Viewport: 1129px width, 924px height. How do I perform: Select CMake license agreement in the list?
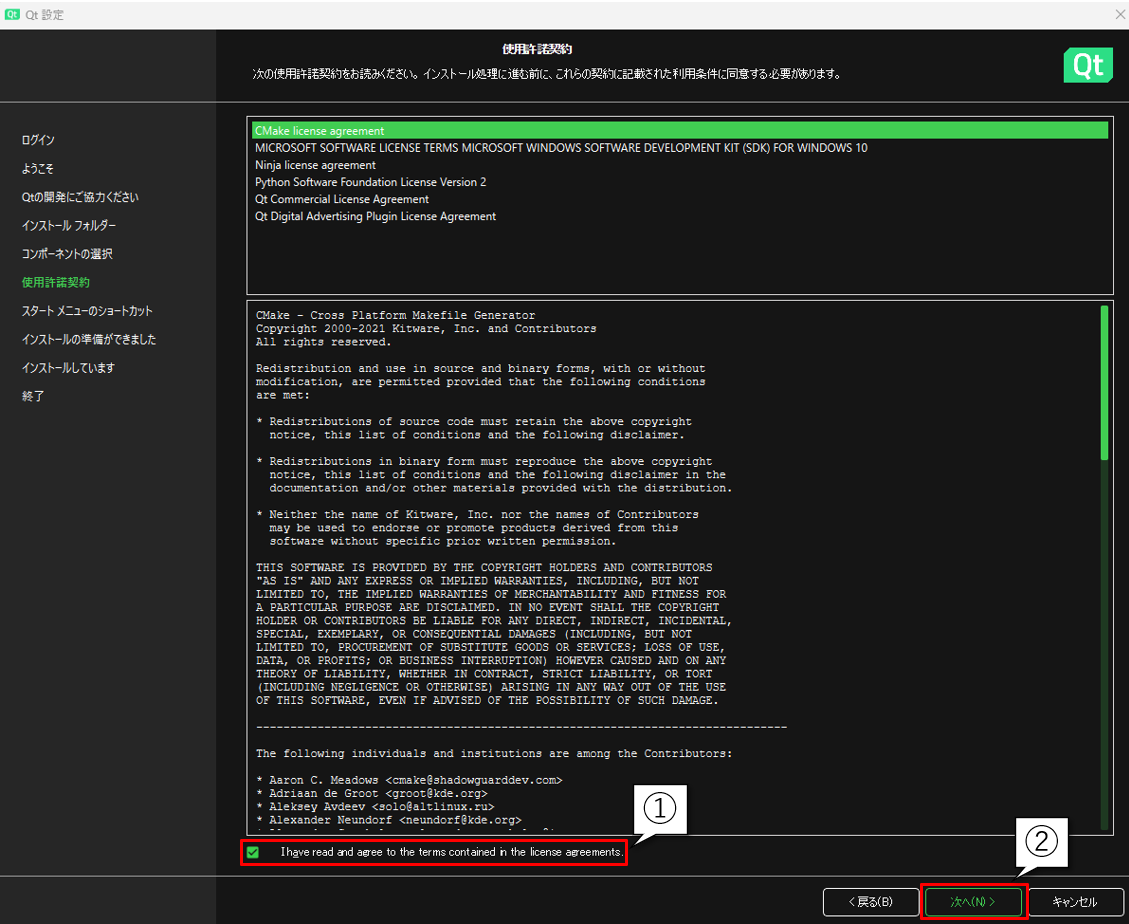pyautogui.click(x=319, y=131)
